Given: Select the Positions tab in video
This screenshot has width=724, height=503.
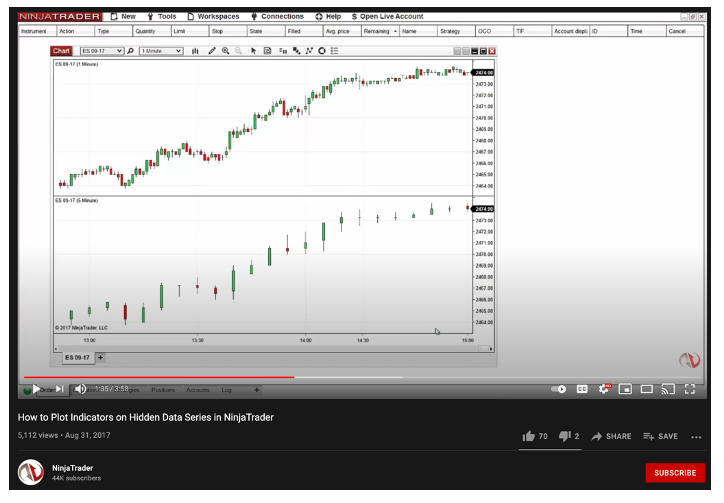Looking at the screenshot, I should 163,390.
